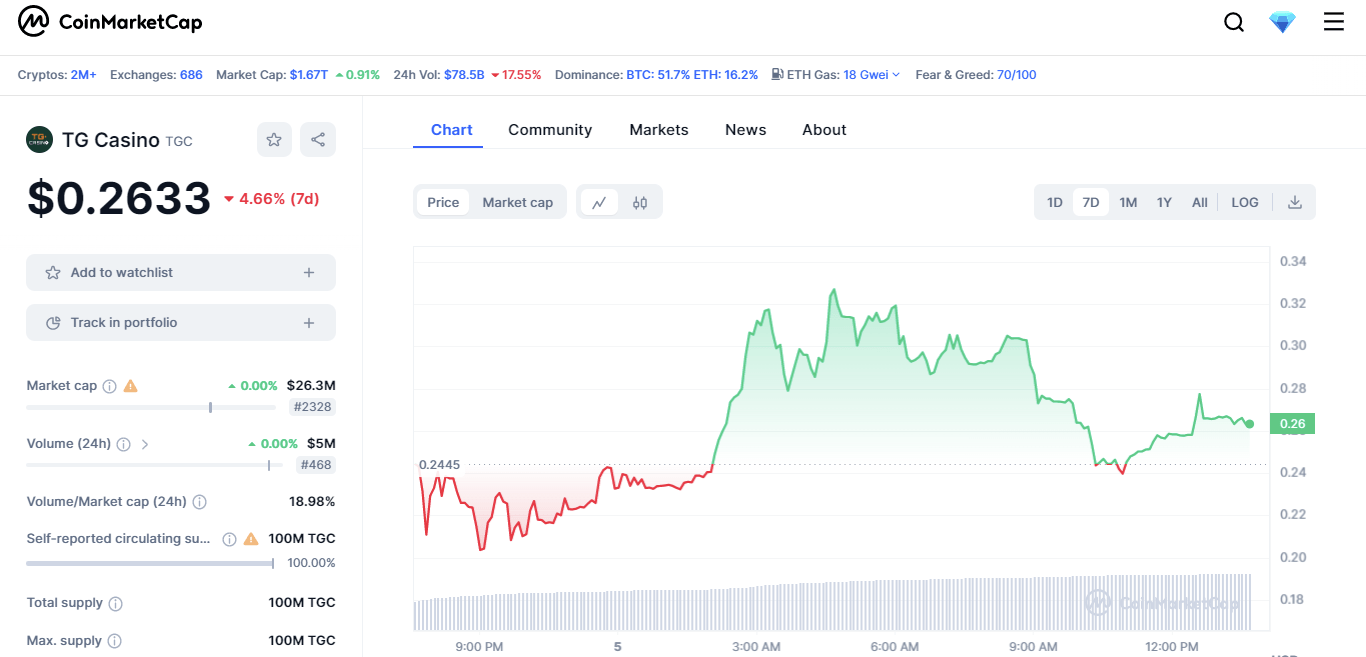Switch to candlestick chart view
Image resolution: width=1366 pixels, height=657 pixels.
click(x=640, y=202)
